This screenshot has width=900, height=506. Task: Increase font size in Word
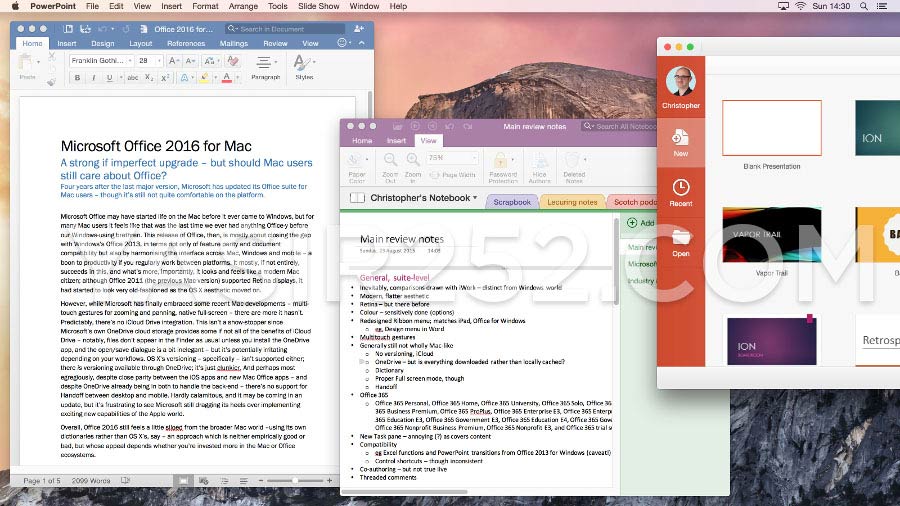pos(173,60)
